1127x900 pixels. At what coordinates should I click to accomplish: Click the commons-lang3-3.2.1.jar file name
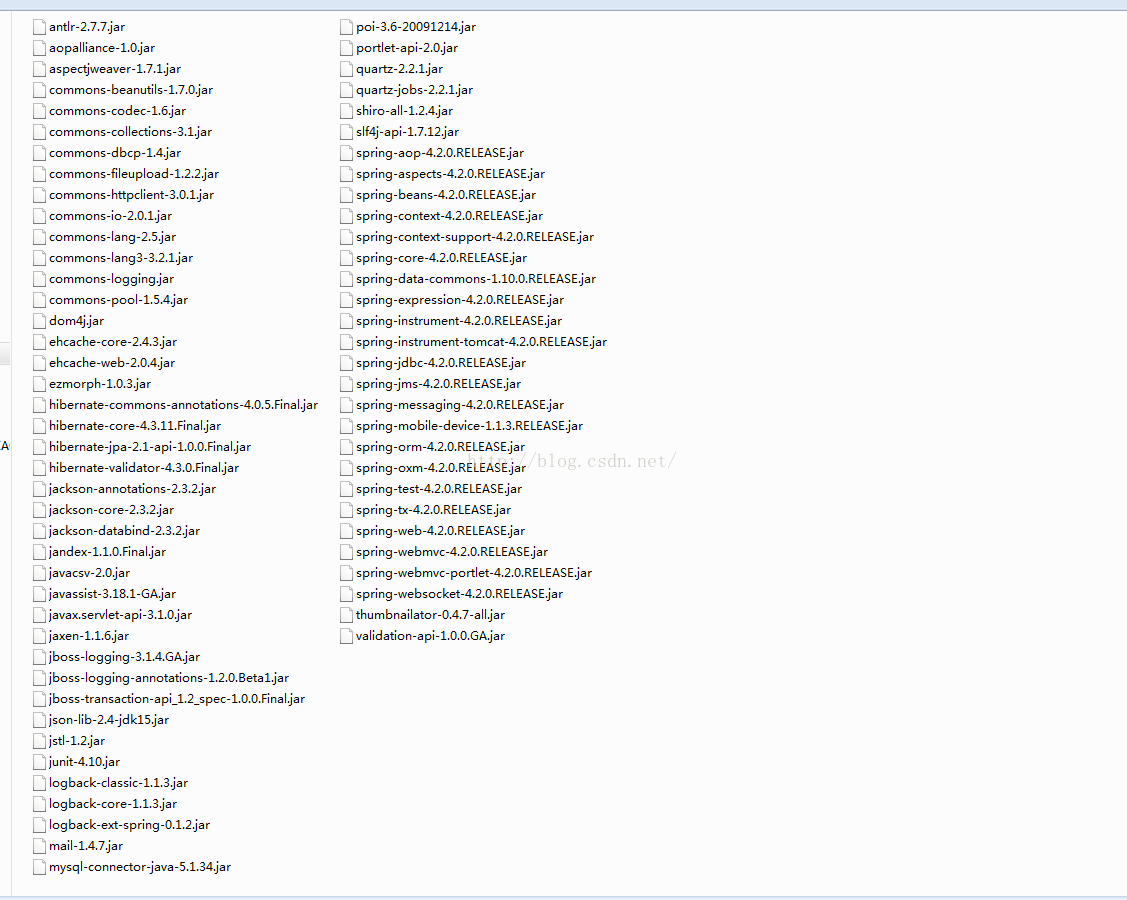[121, 258]
